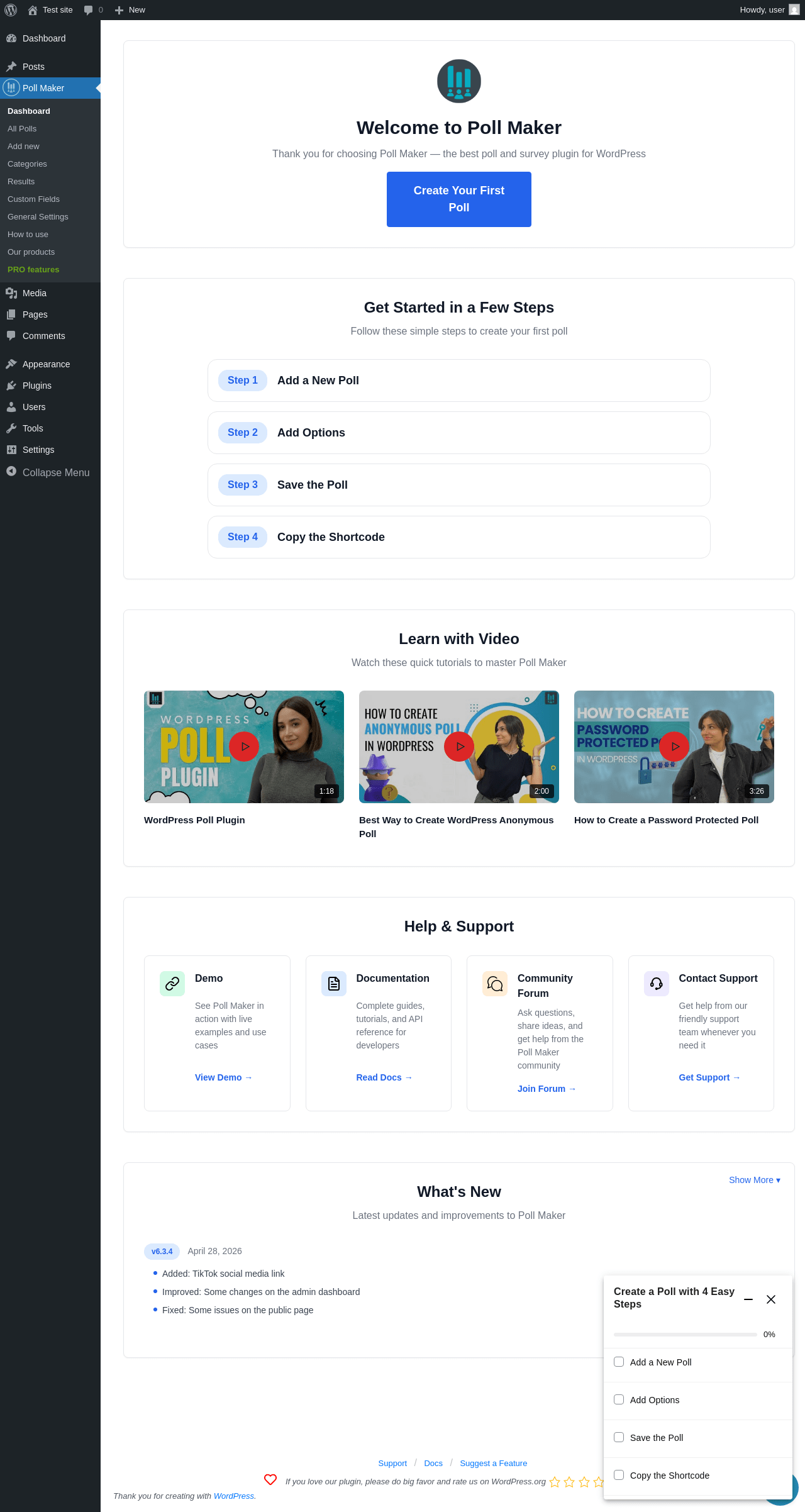Open All Polls in the Poll Maker submenu
The image size is (805, 1512).
click(22, 129)
